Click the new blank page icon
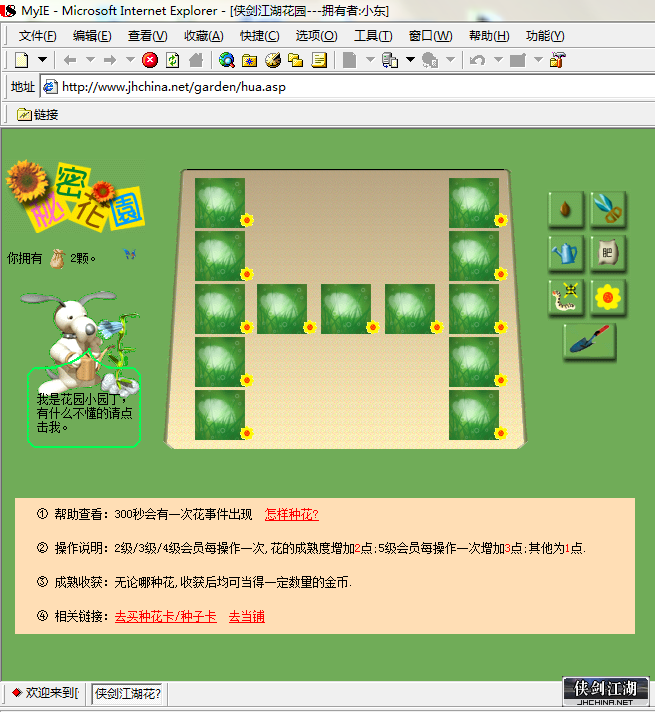This screenshot has height=712, width=655. (21, 60)
